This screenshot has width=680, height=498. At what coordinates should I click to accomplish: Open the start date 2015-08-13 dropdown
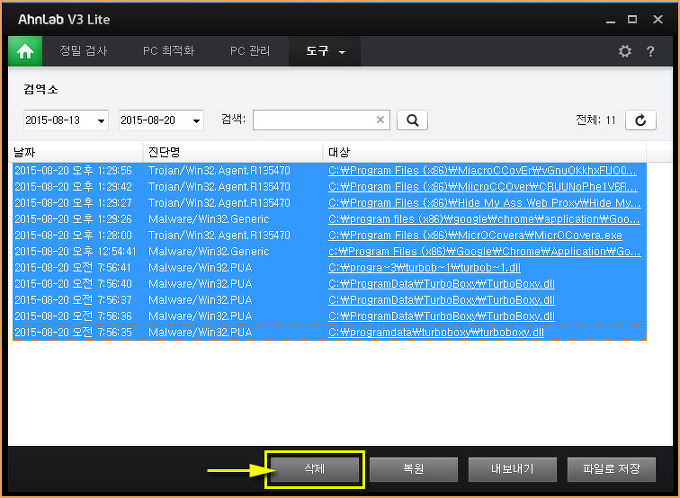(101, 121)
